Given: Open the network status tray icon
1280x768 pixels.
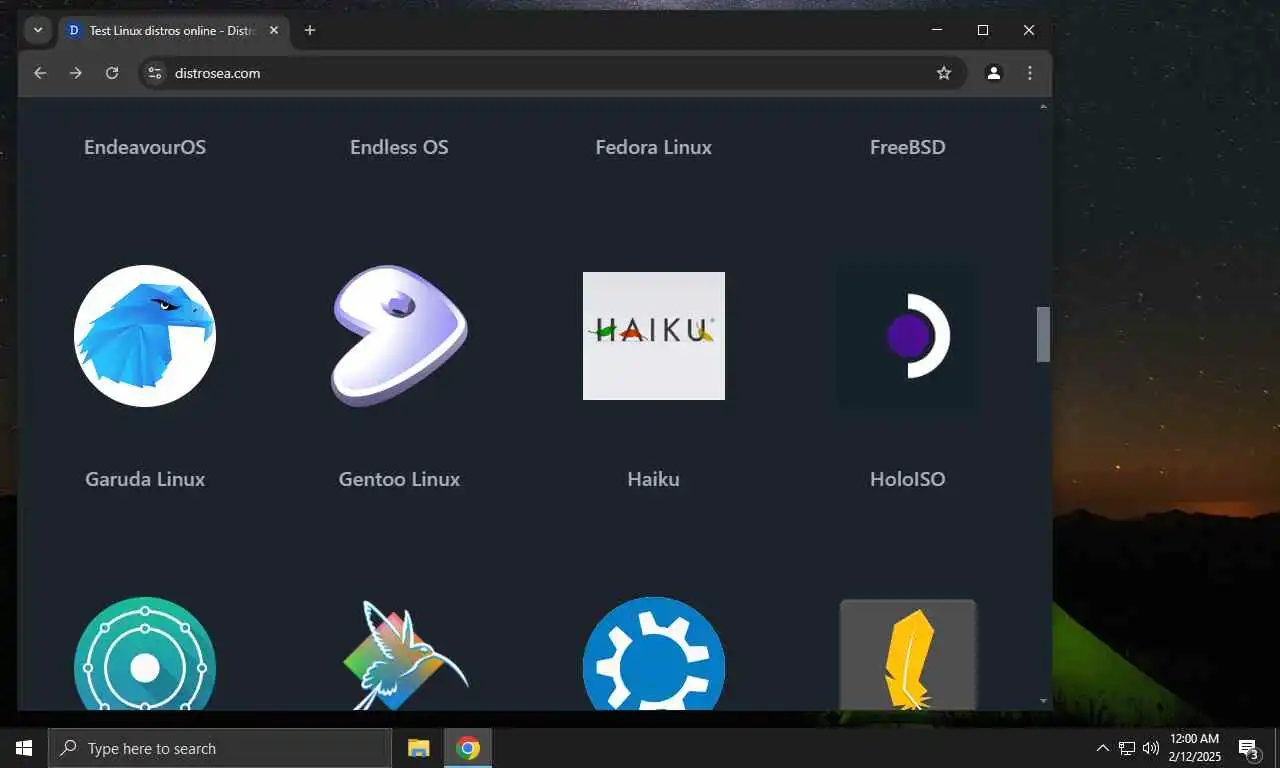Looking at the screenshot, I should point(1127,748).
